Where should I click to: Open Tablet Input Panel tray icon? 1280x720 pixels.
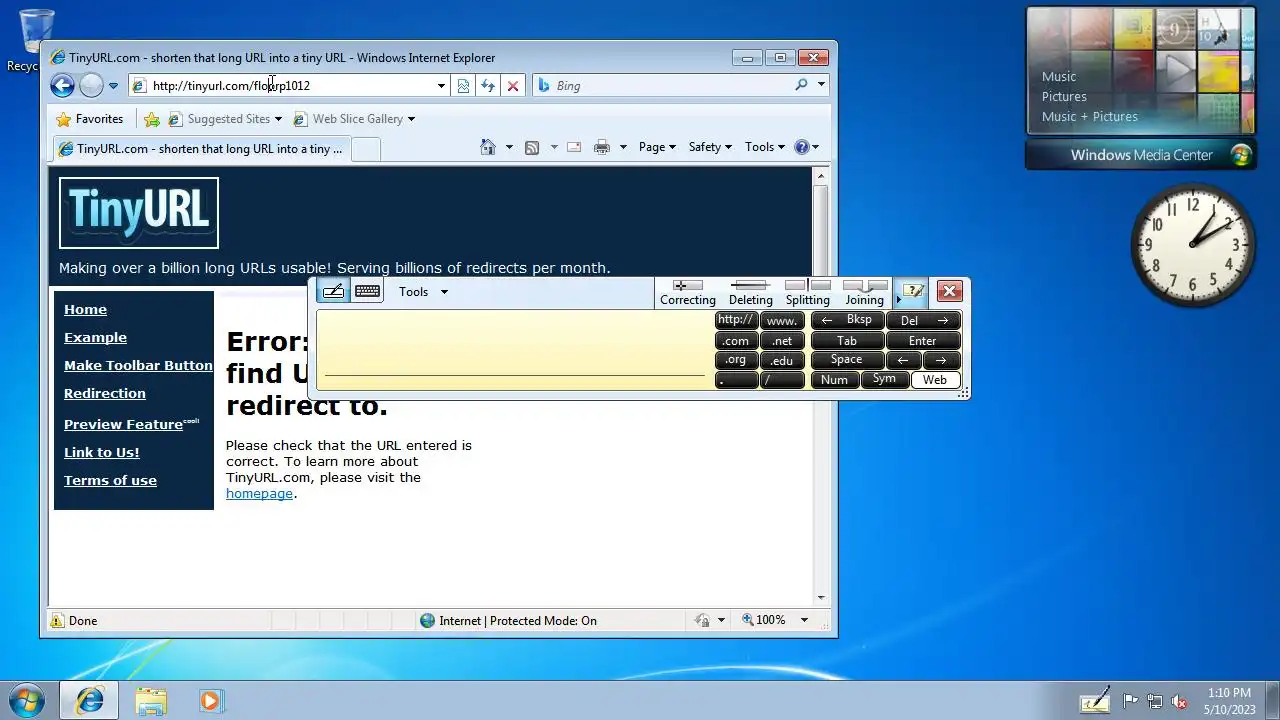[x=1096, y=700]
